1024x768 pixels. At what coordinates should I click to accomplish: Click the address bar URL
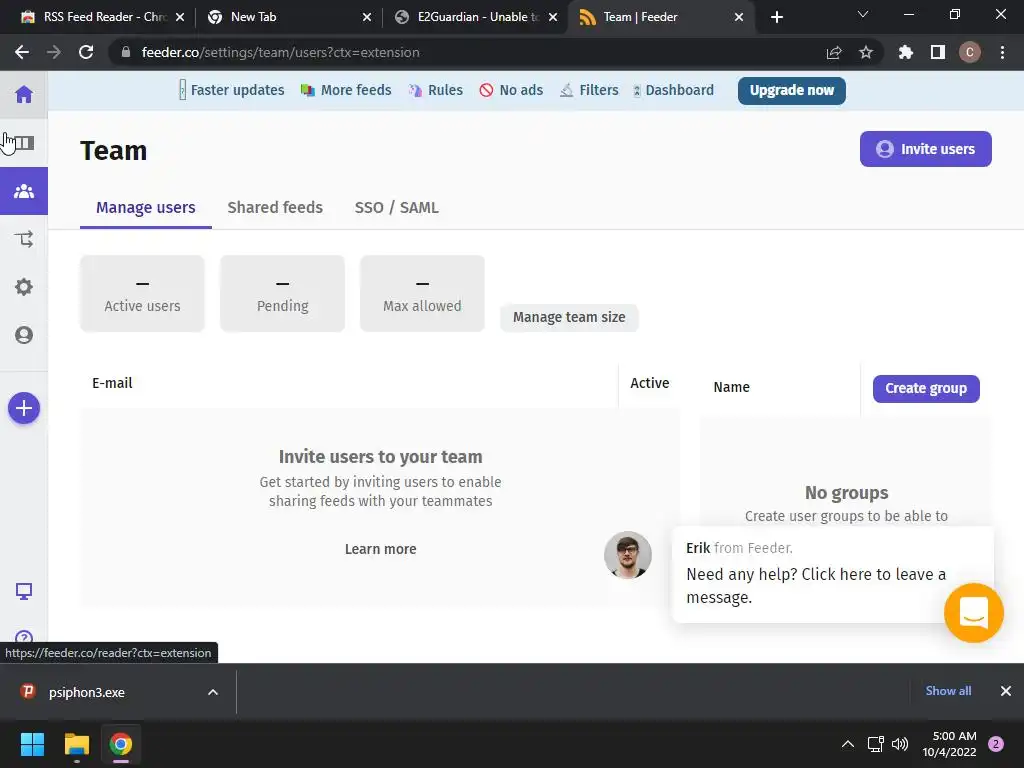point(280,52)
